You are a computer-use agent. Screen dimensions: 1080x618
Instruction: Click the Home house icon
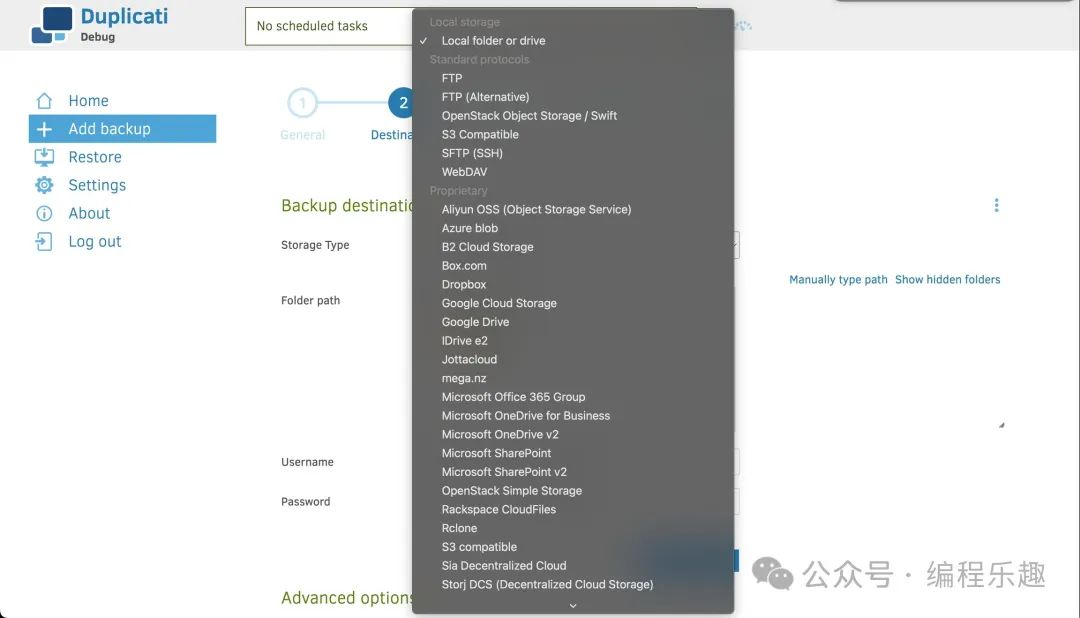pos(44,101)
